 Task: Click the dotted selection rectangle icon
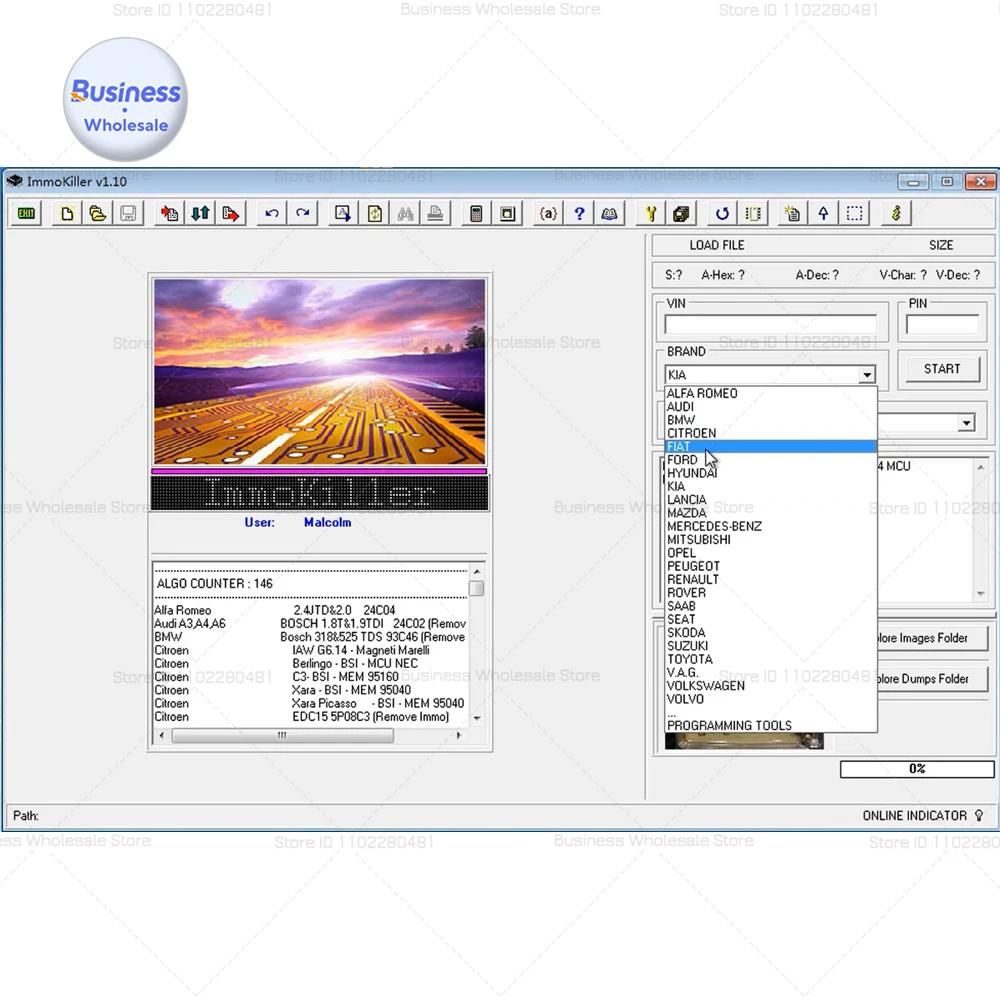pos(855,214)
